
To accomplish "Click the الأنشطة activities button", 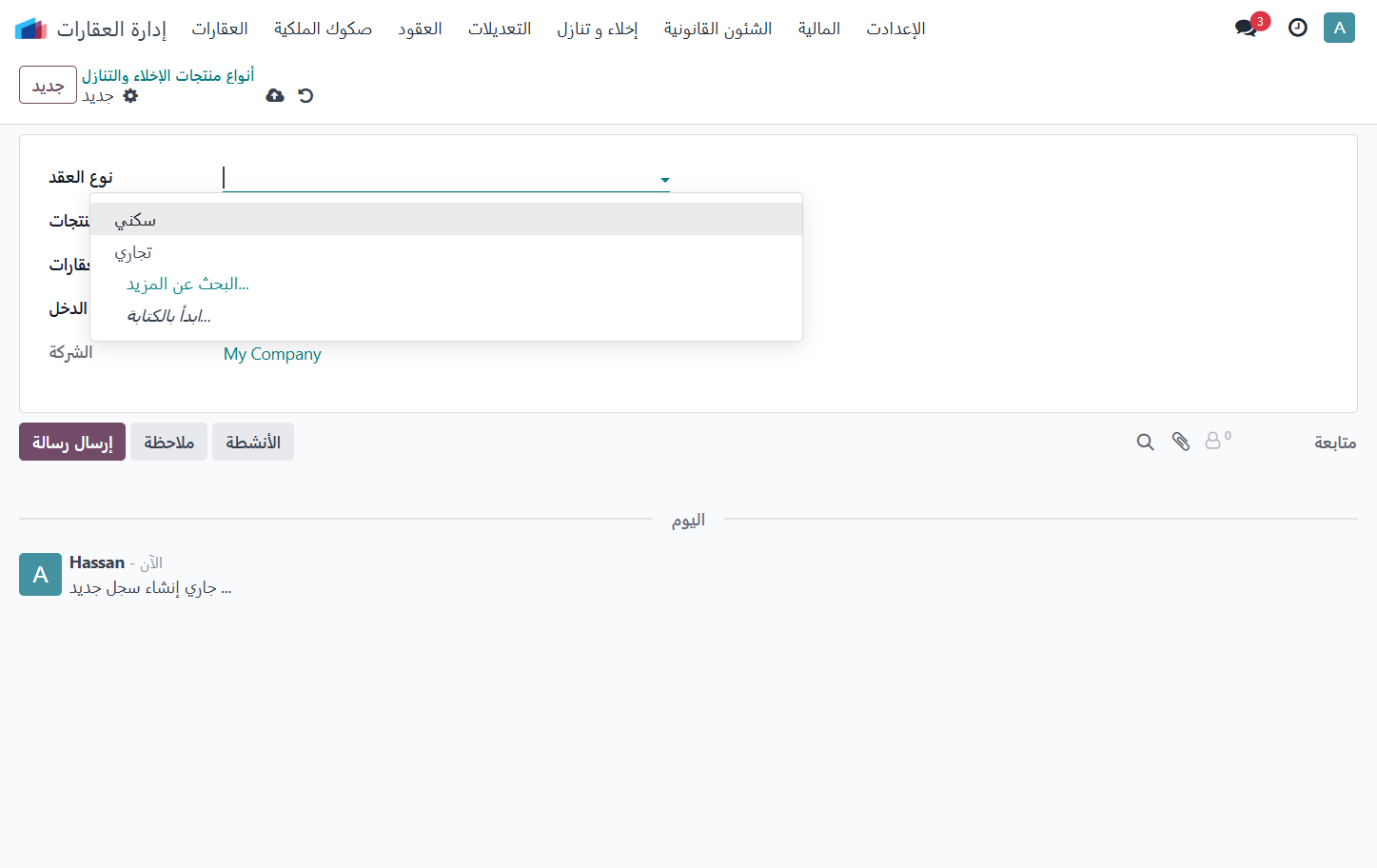I will (x=253, y=442).
